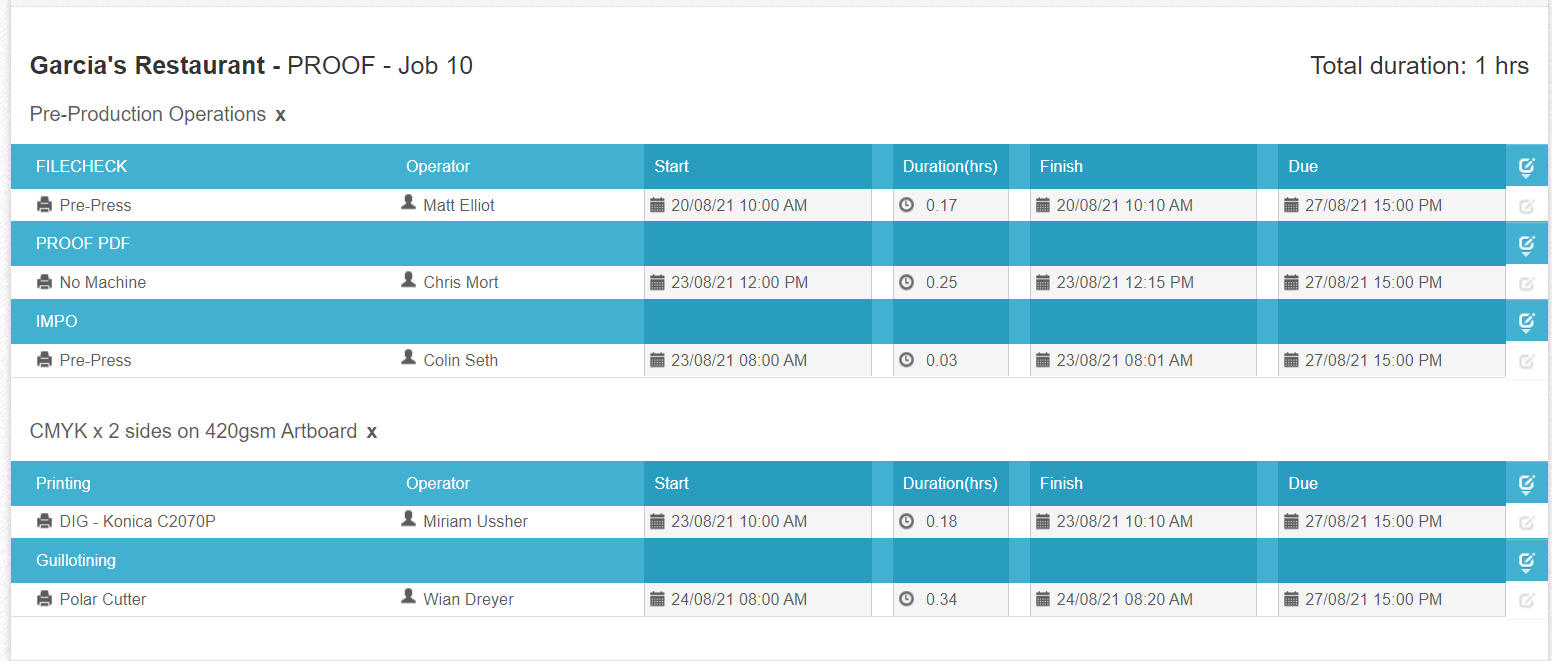Viewport: 1552px width, 661px height.
Task: Click Total duration: 1 hrs text
Action: [x=1419, y=66]
